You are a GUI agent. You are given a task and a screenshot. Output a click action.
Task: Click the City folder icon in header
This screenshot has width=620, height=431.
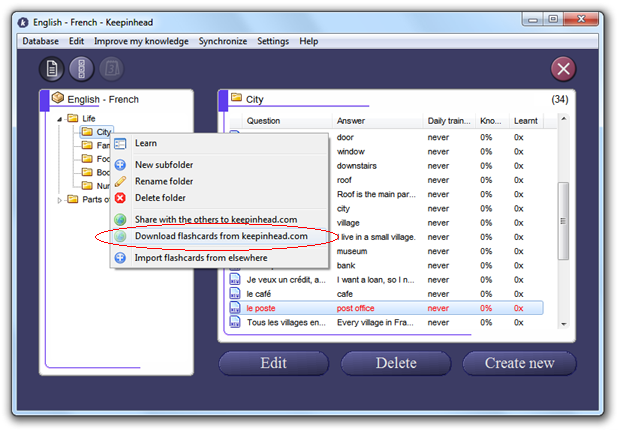(236, 97)
